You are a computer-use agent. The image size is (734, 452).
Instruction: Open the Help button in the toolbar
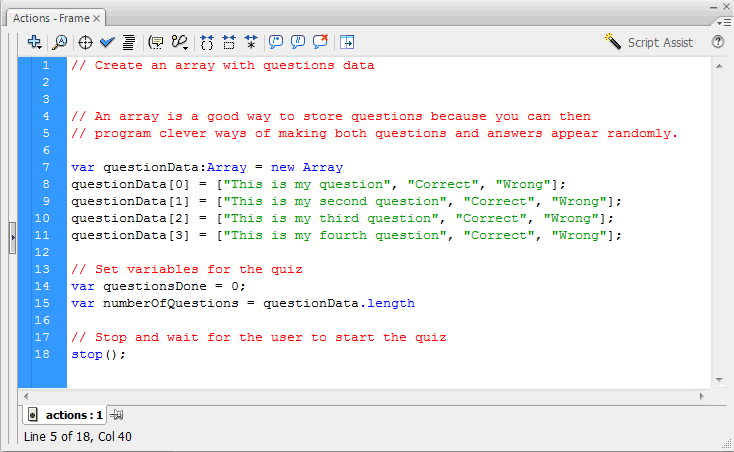tap(717, 42)
